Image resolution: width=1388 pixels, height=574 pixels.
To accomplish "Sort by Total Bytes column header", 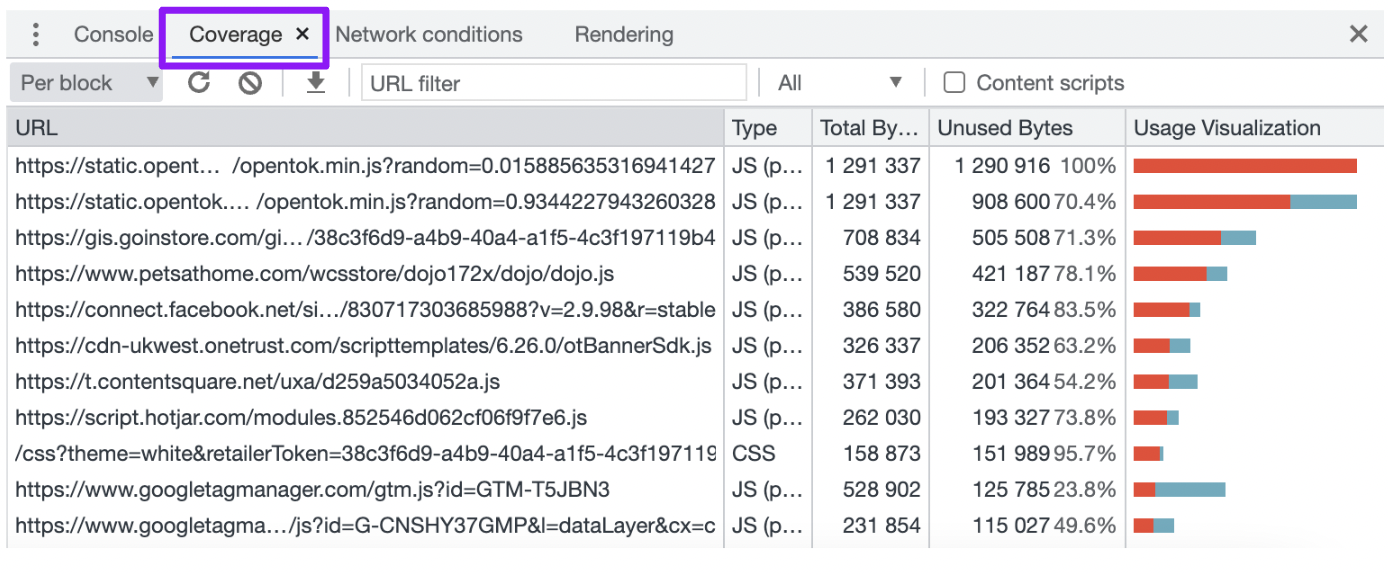I will point(870,128).
